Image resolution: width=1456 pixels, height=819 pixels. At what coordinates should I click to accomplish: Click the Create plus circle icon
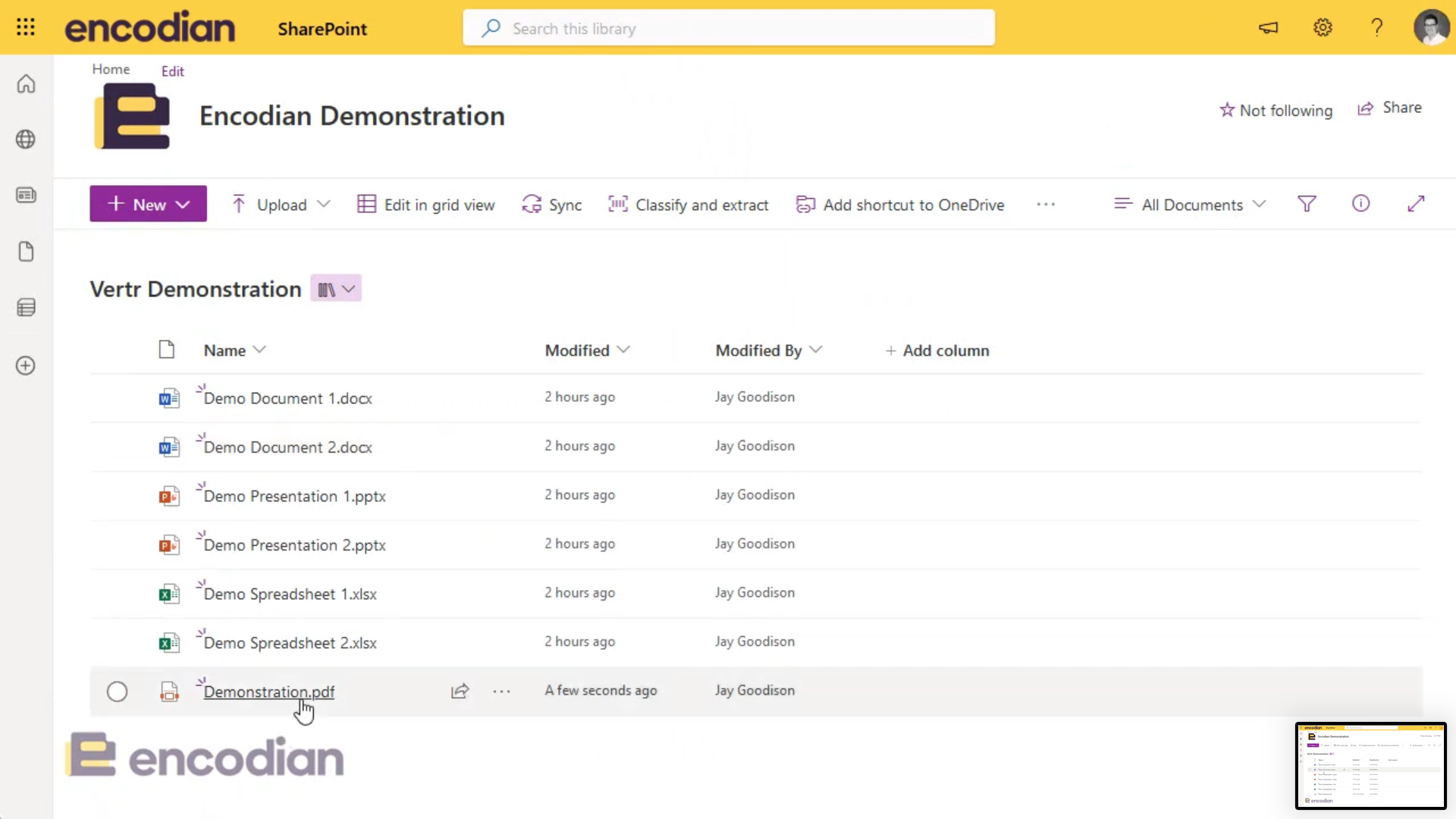26,366
